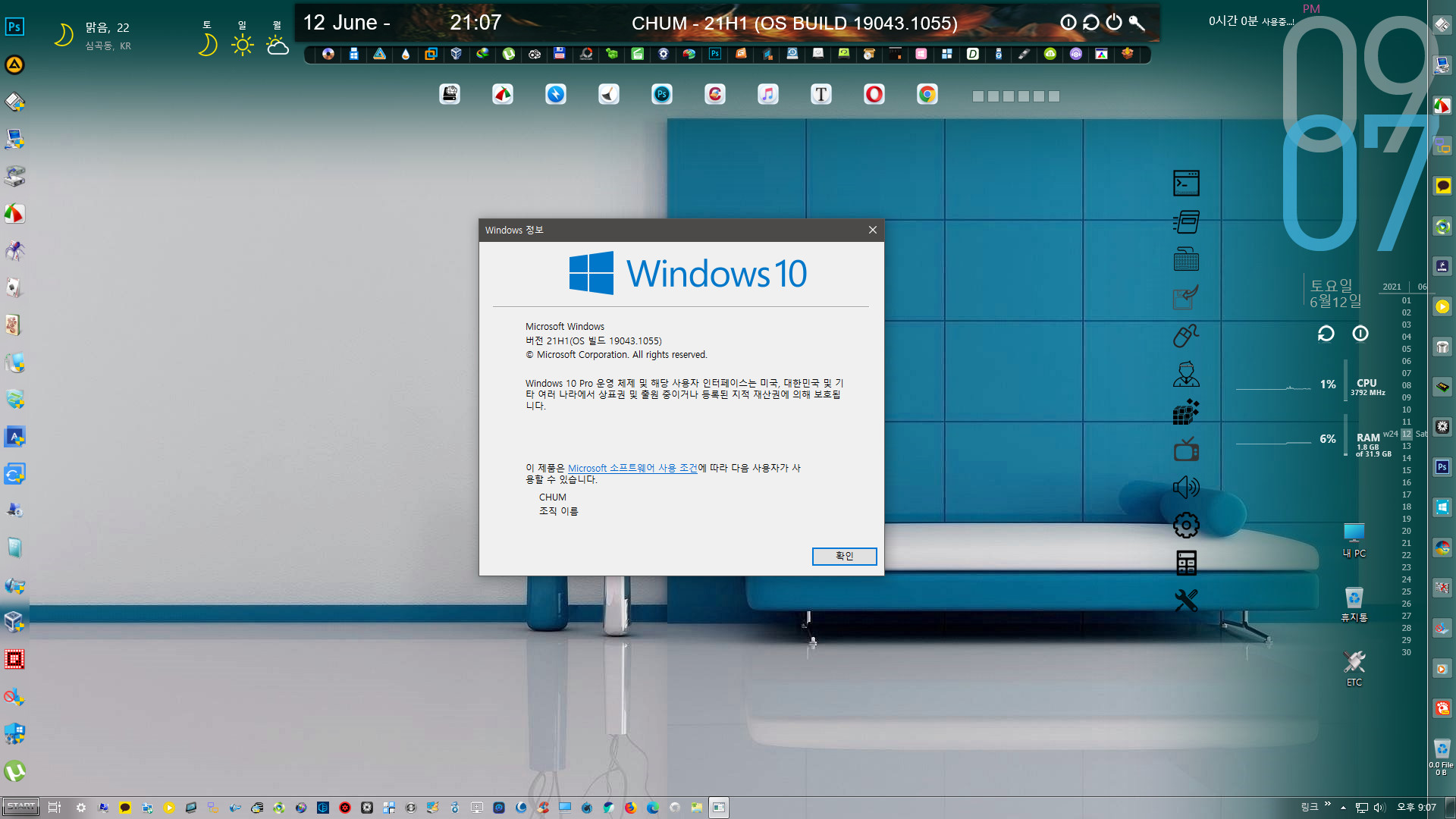Open the tray clock 오후 9:07
The image size is (1456, 819).
[1417, 808]
